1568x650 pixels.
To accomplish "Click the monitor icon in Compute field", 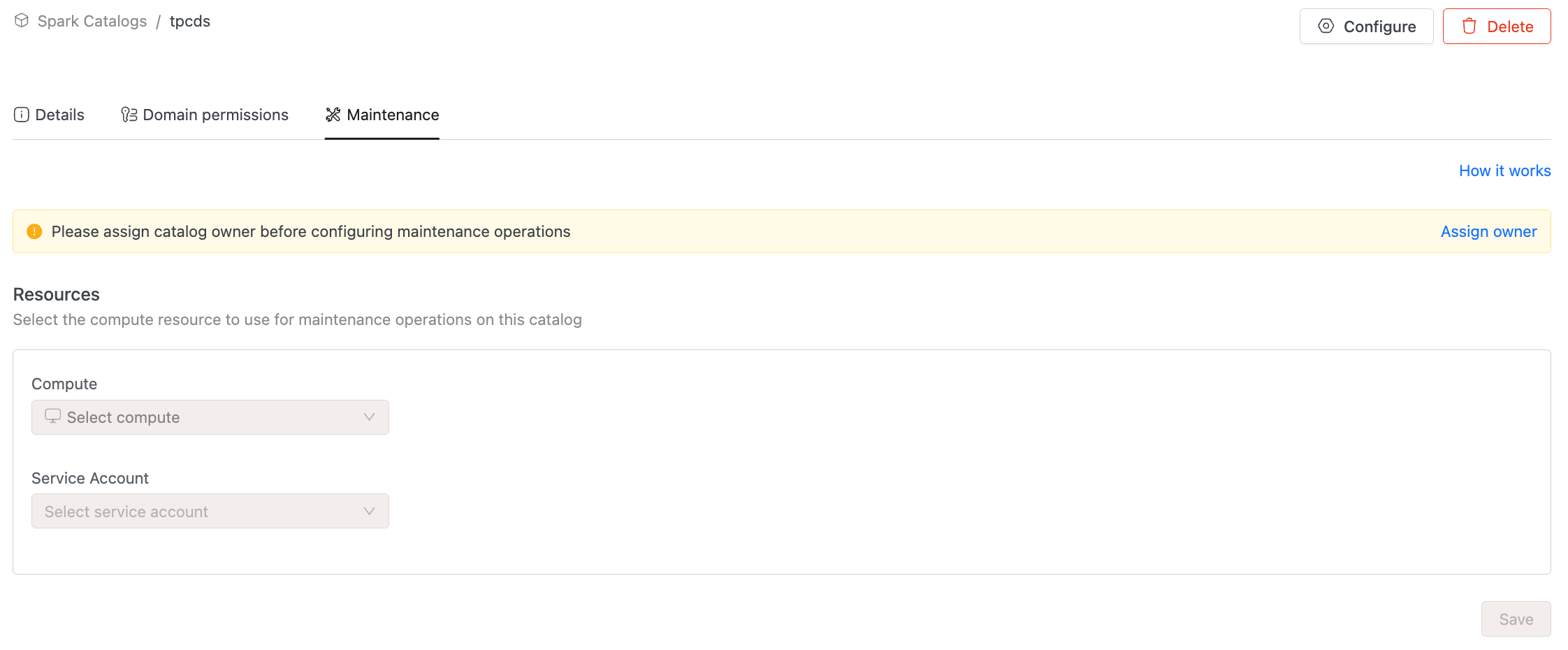I will (x=53, y=417).
